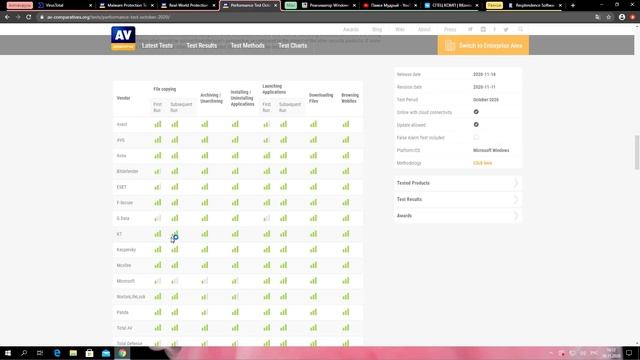Image resolution: width=640 pixels, height=360 pixels.
Task: Click Kaspersky vendor name in table
Action: click(126, 249)
